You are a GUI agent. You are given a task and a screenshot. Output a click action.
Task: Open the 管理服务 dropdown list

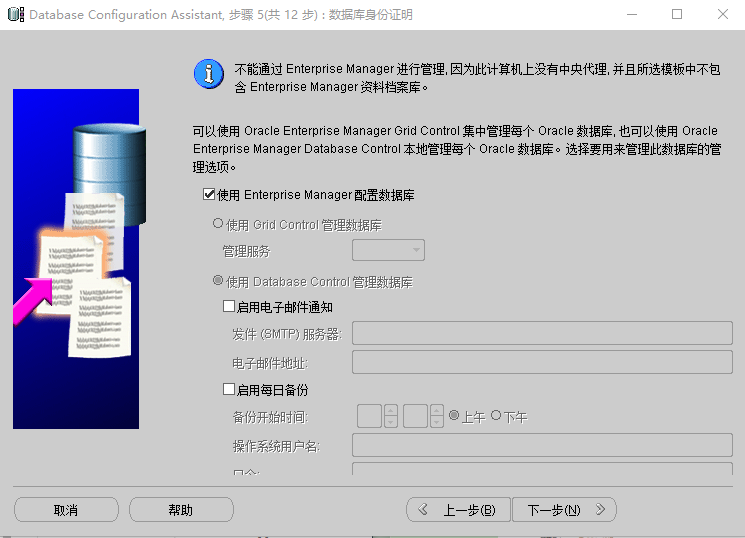pyautogui.click(x=388, y=250)
